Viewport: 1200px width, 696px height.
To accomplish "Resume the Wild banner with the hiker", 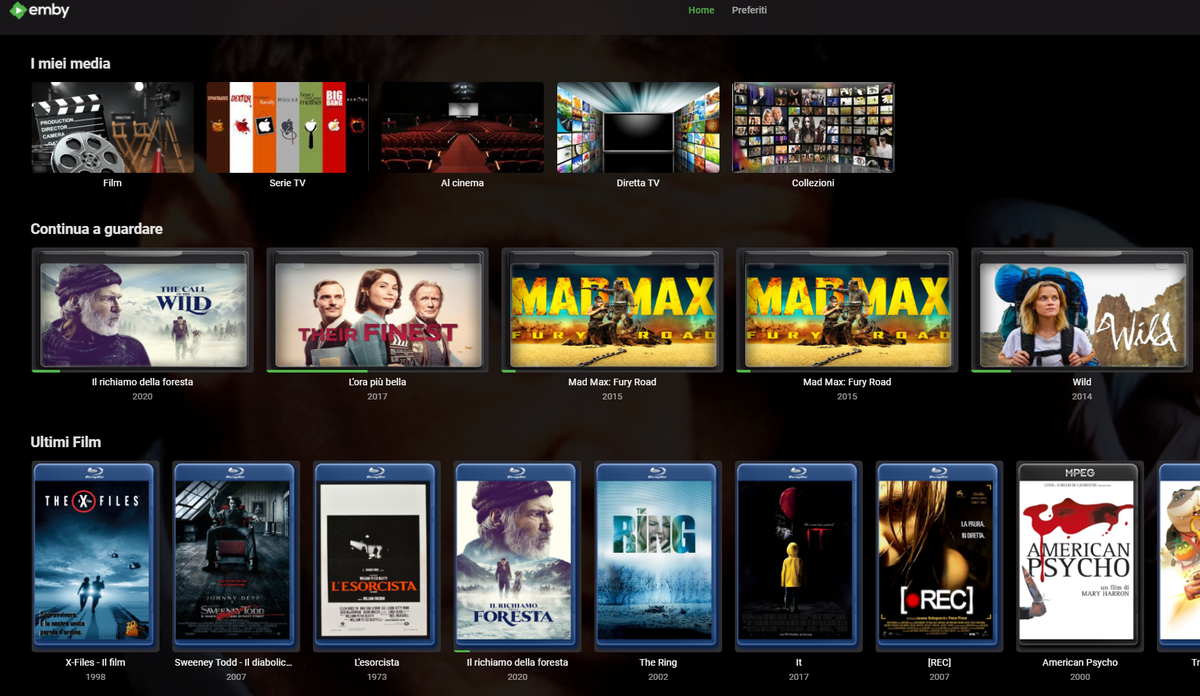I will pos(1082,310).
